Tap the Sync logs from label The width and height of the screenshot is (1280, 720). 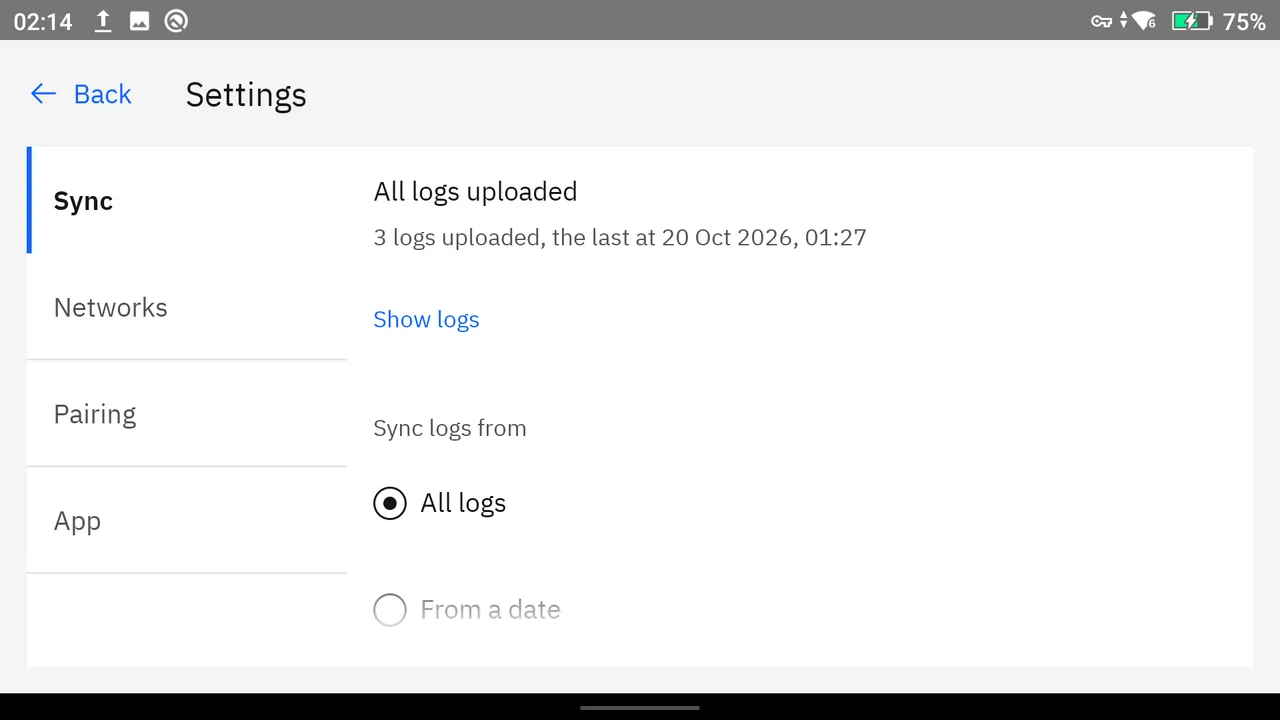[450, 428]
